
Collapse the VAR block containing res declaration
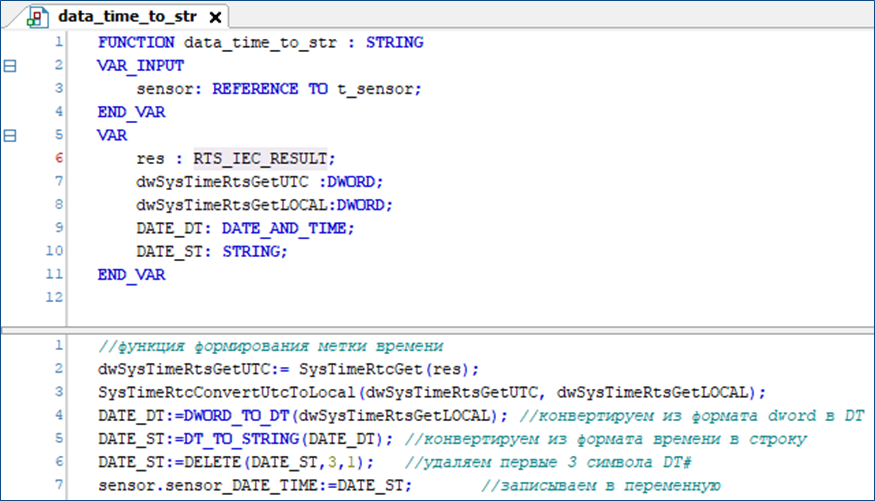tap(11, 135)
